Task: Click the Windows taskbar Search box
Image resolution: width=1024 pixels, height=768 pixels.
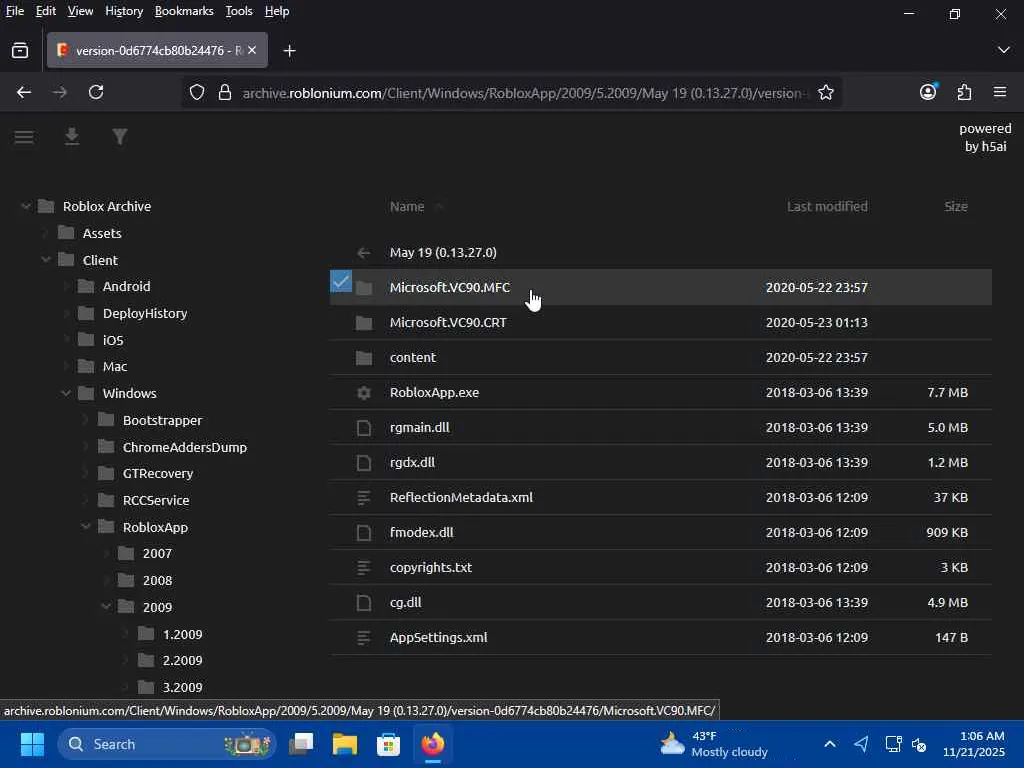Action: click(167, 744)
